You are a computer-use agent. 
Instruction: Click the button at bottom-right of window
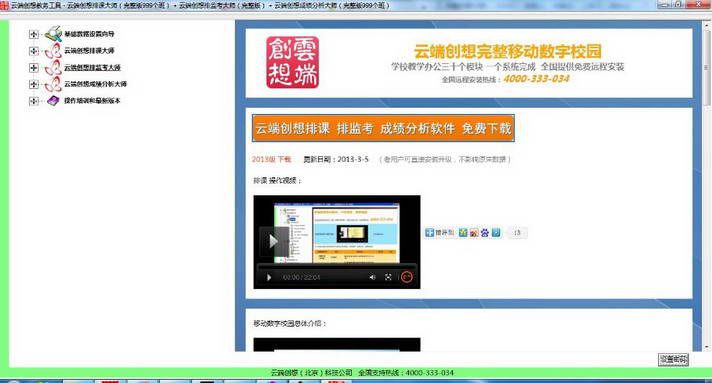tap(673, 359)
